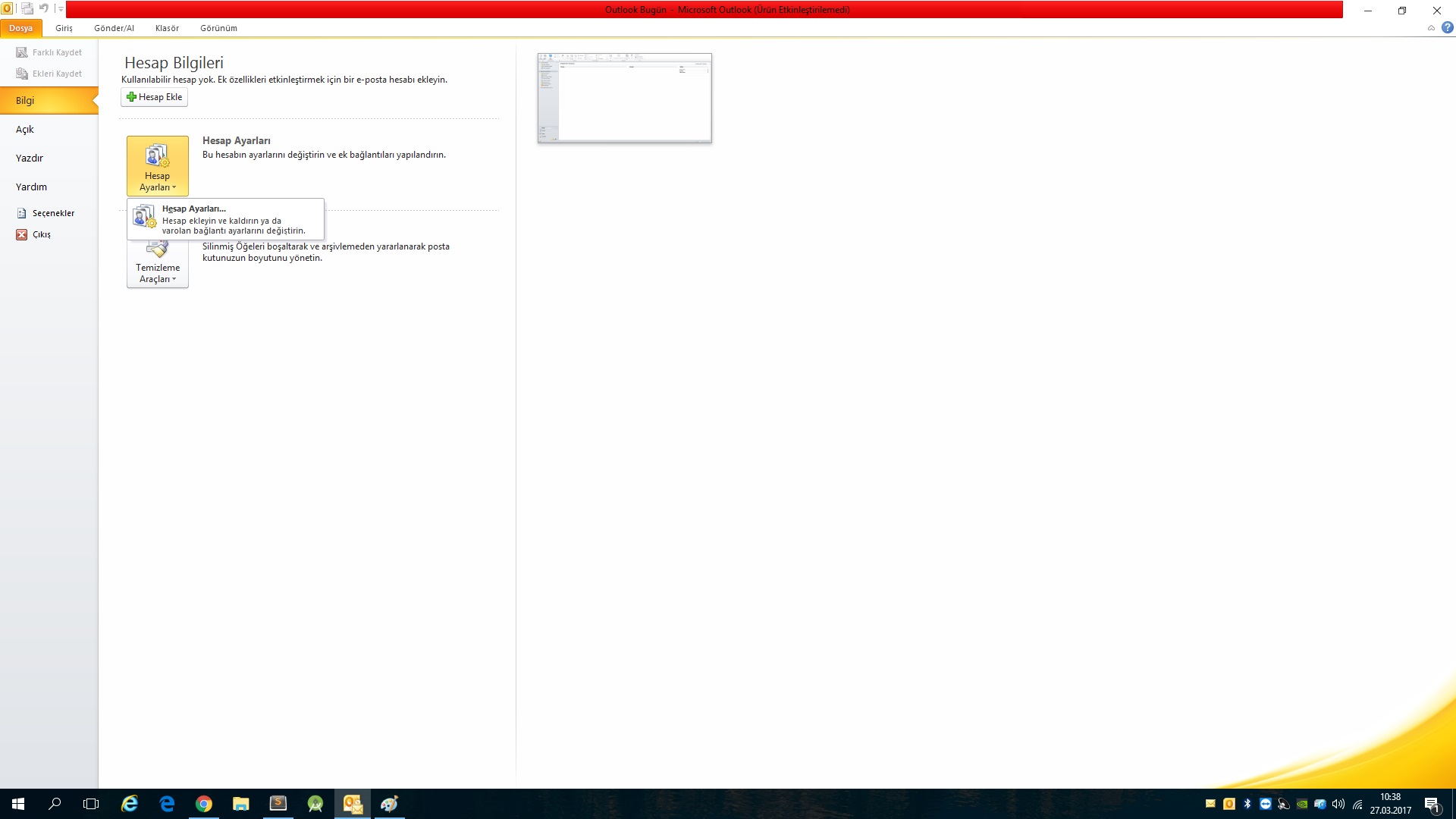The height and width of the screenshot is (819, 1456).
Task: Click the yellow envelope tray icon
Action: tap(1210, 804)
